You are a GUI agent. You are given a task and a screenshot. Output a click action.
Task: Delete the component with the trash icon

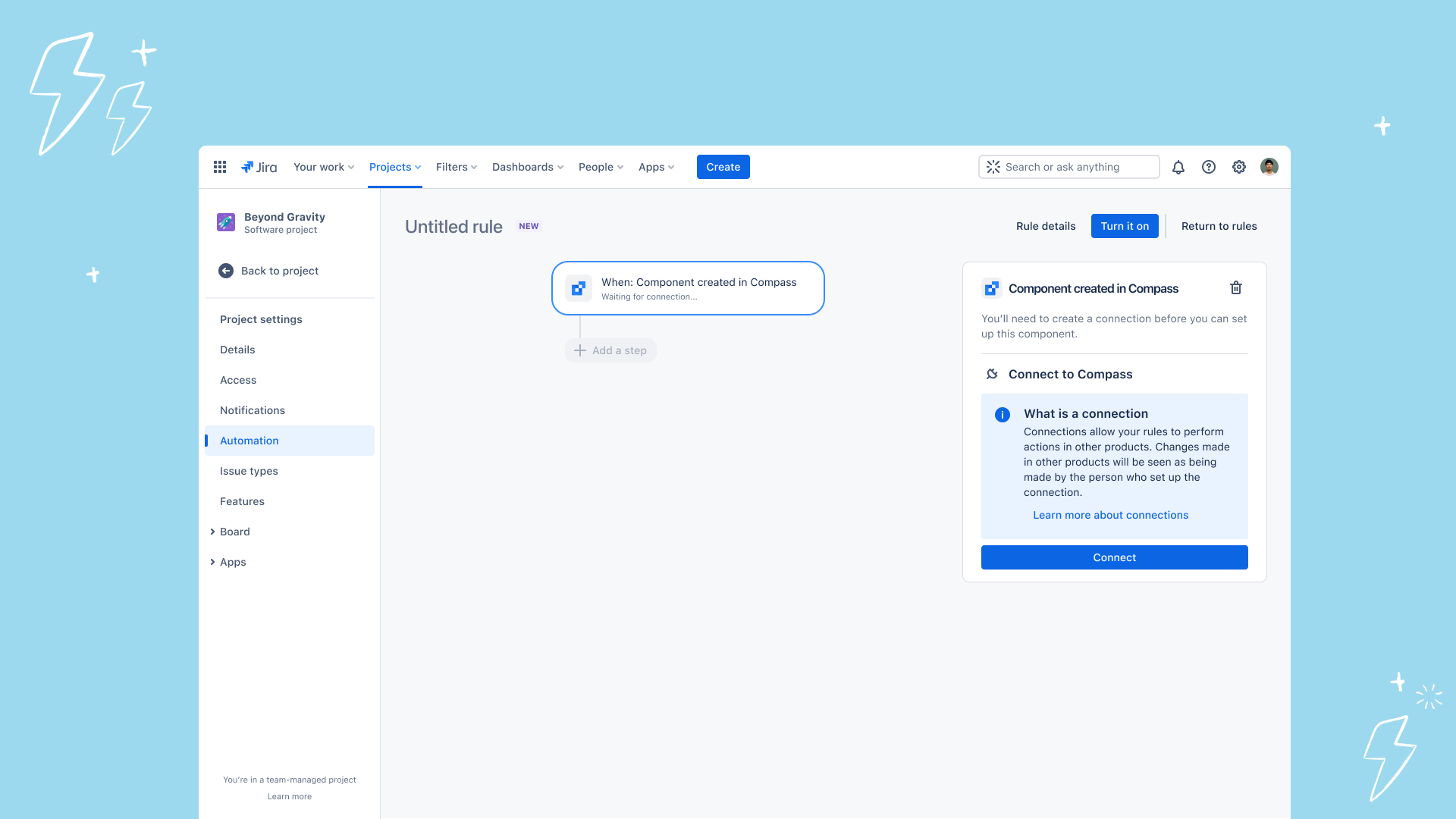click(x=1236, y=288)
